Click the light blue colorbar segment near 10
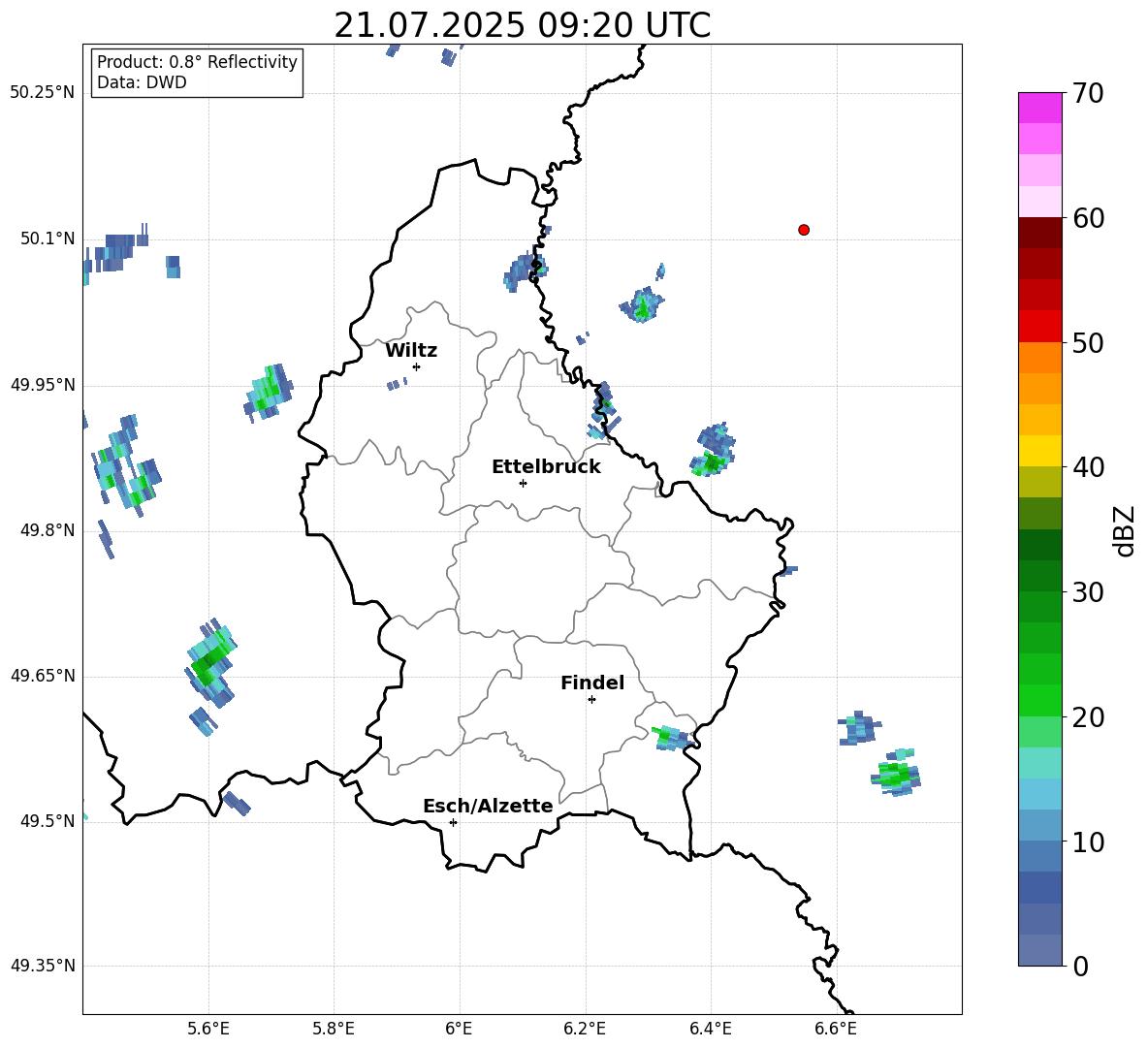Viewport: 1148px width, 1048px height. [1039, 826]
